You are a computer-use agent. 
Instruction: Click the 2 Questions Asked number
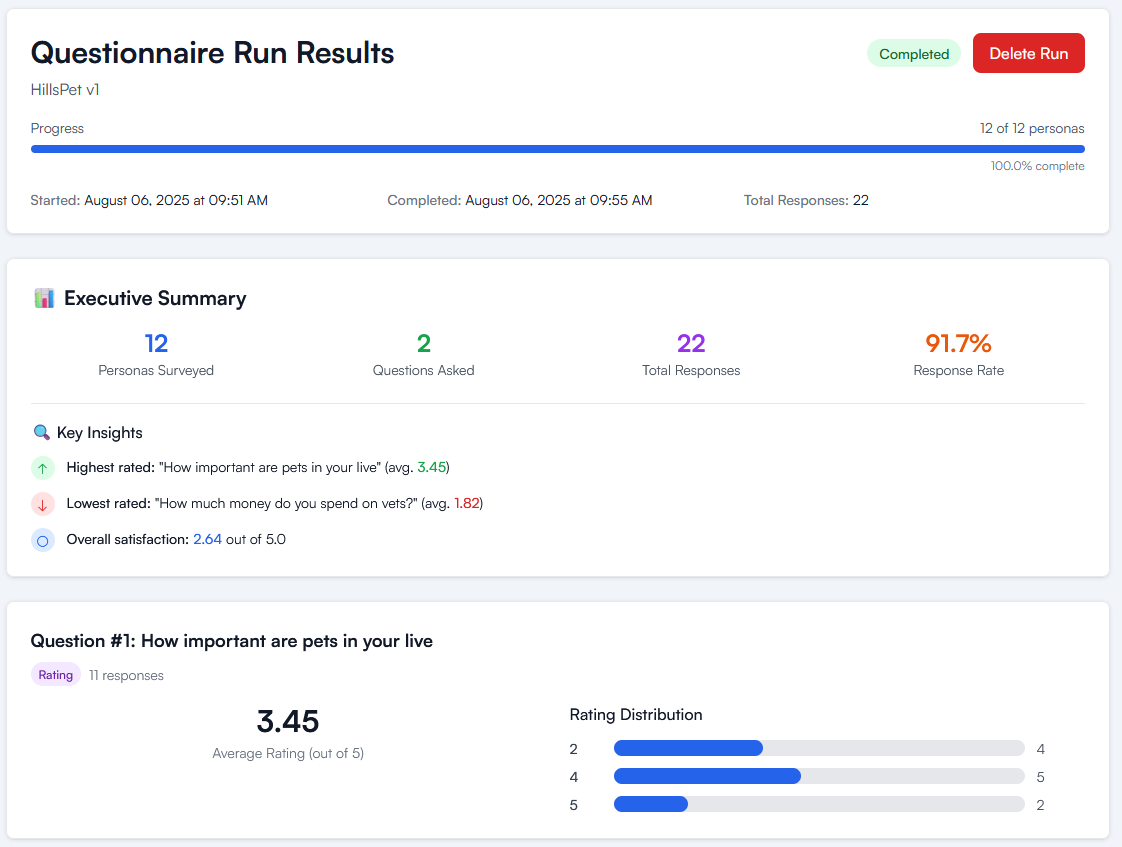[x=424, y=343]
